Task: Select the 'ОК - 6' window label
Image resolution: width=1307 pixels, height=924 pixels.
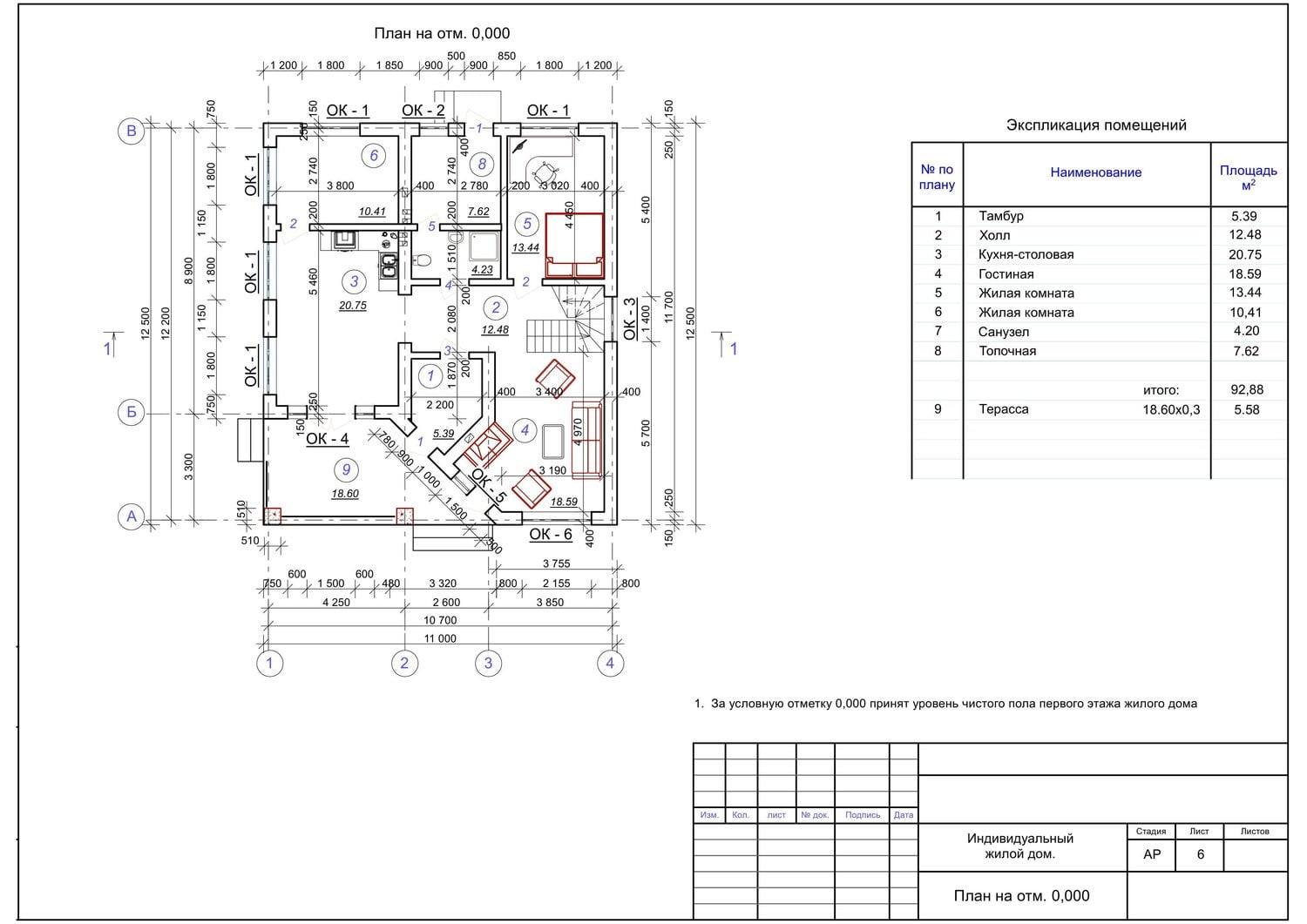Action: (551, 534)
